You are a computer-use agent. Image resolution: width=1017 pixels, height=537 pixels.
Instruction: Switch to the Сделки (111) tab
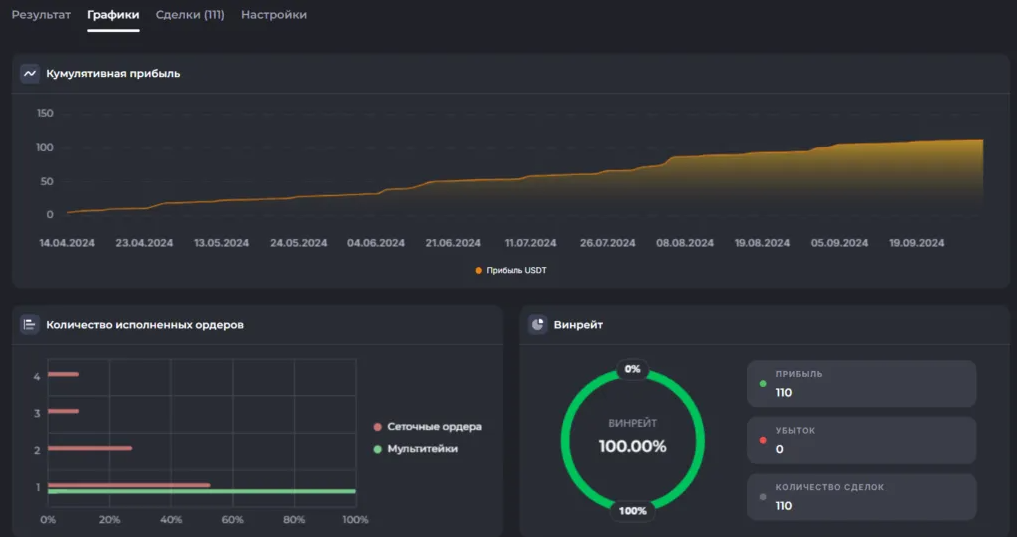pyautogui.click(x=190, y=14)
